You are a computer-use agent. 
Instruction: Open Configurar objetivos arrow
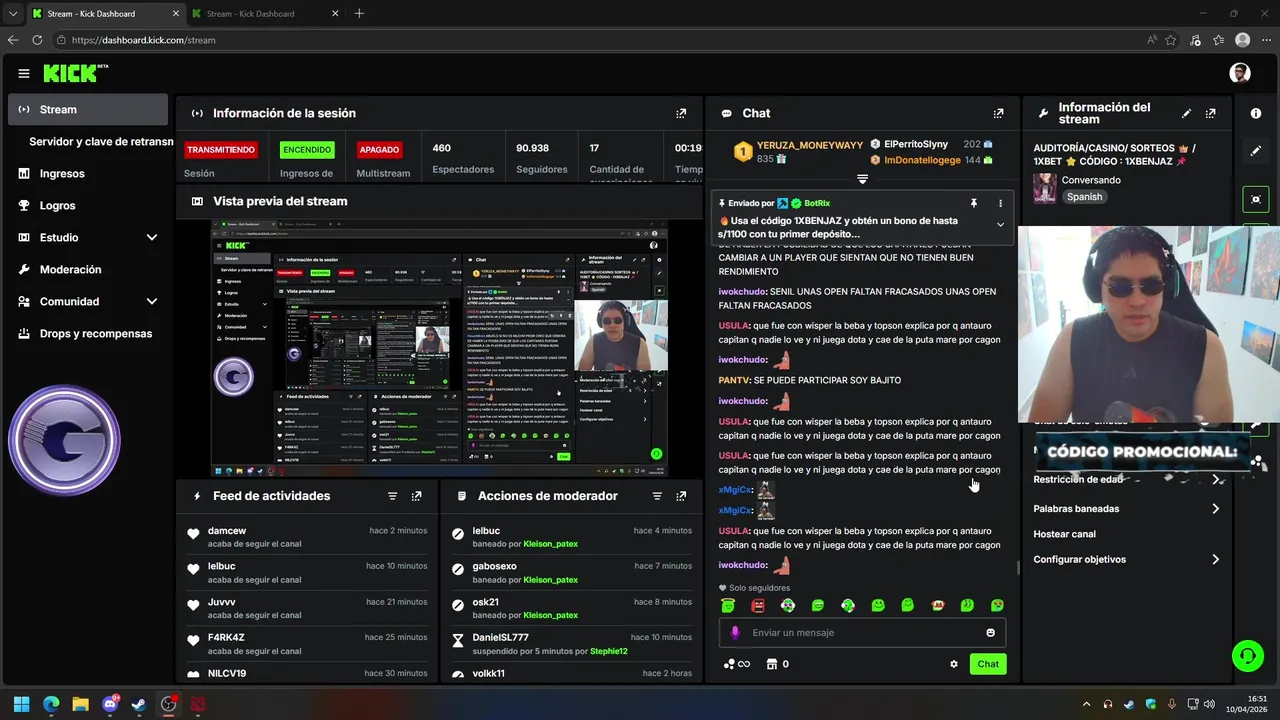(1216, 560)
